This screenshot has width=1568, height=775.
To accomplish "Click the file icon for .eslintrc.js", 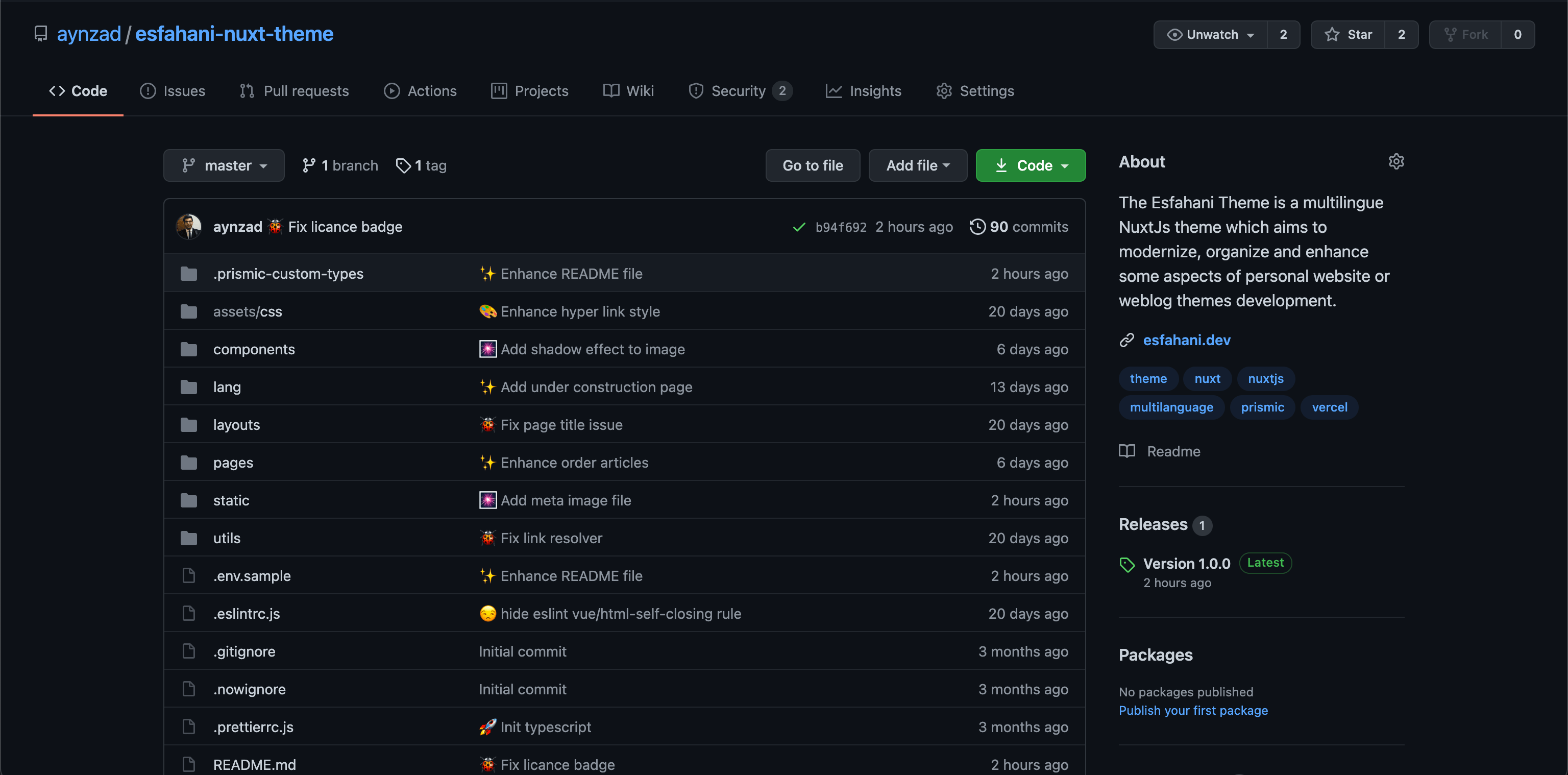I will [x=189, y=614].
